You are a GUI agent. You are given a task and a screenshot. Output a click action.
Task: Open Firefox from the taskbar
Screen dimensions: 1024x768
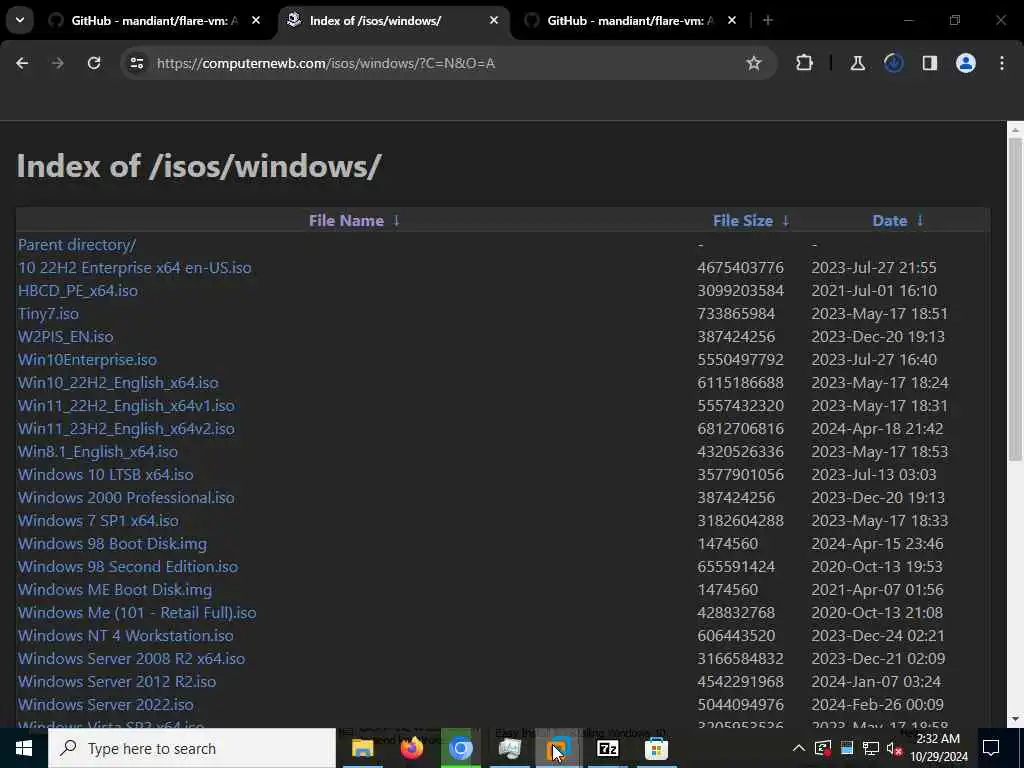411,748
